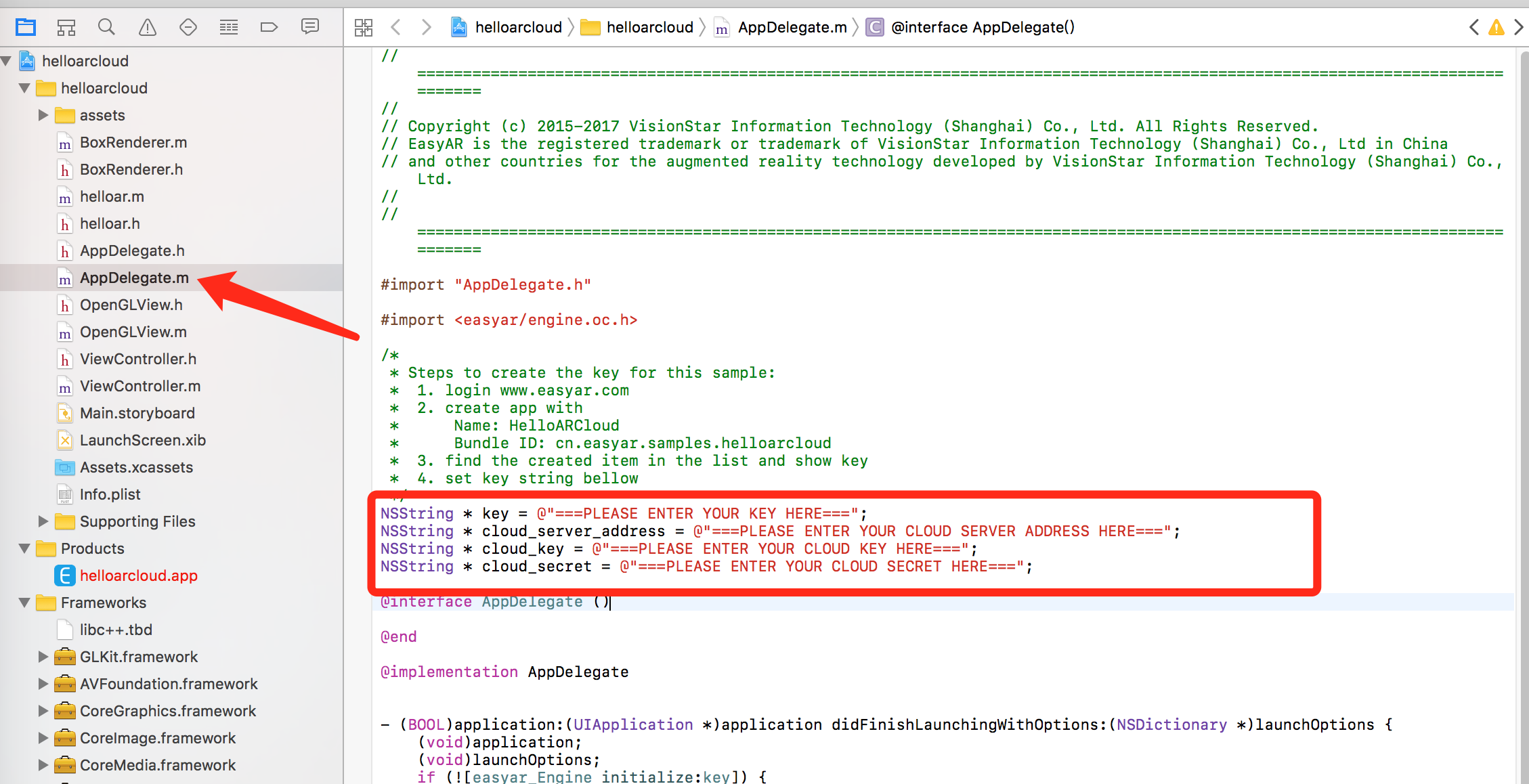
Task: Open Main.storyboard in the navigator
Action: 137,413
